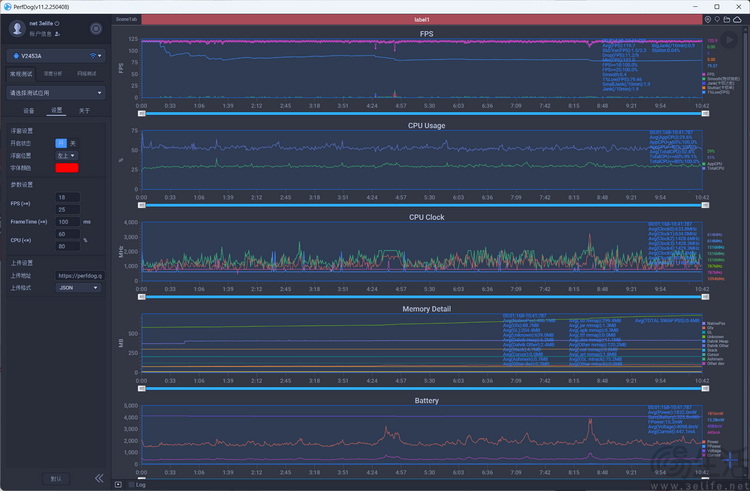750x491 pixels.
Task: Click the PerfDog logo in title bar
Action: (7, 7)
